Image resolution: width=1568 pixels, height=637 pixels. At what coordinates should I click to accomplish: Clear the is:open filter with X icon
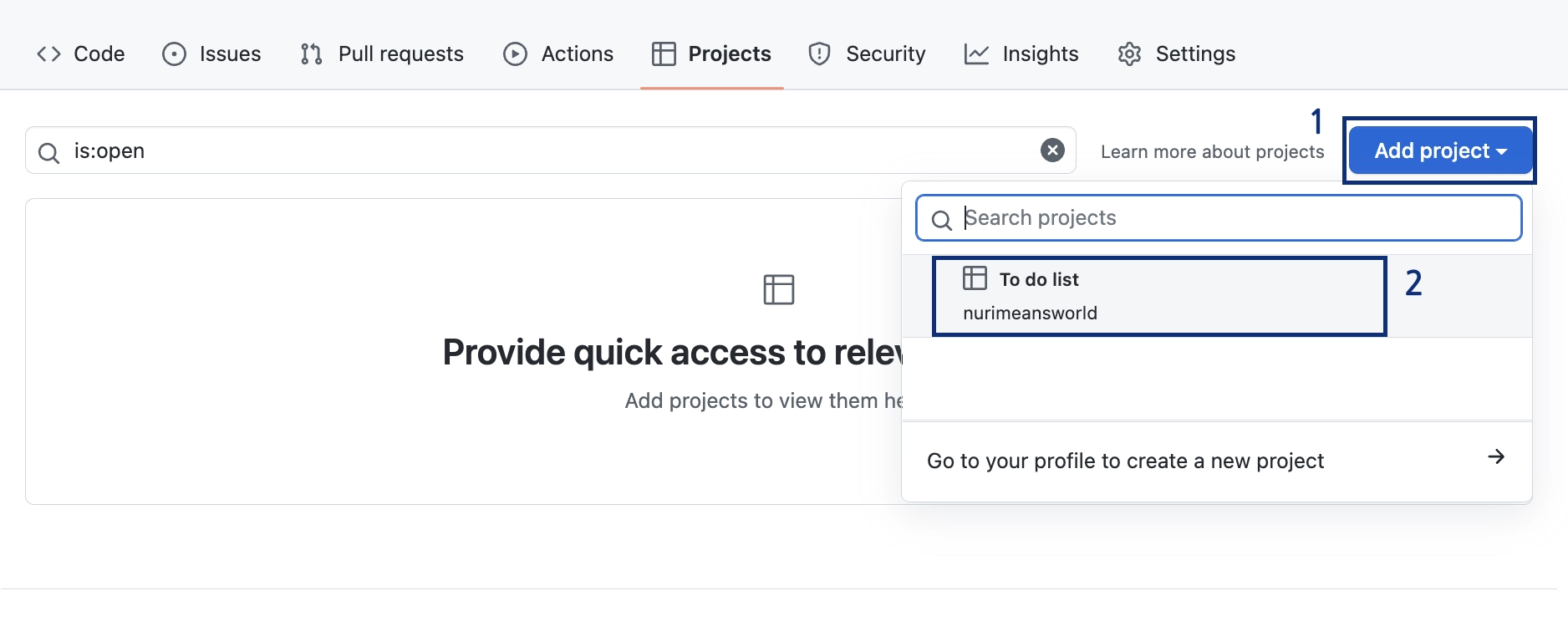(1052, 150)
